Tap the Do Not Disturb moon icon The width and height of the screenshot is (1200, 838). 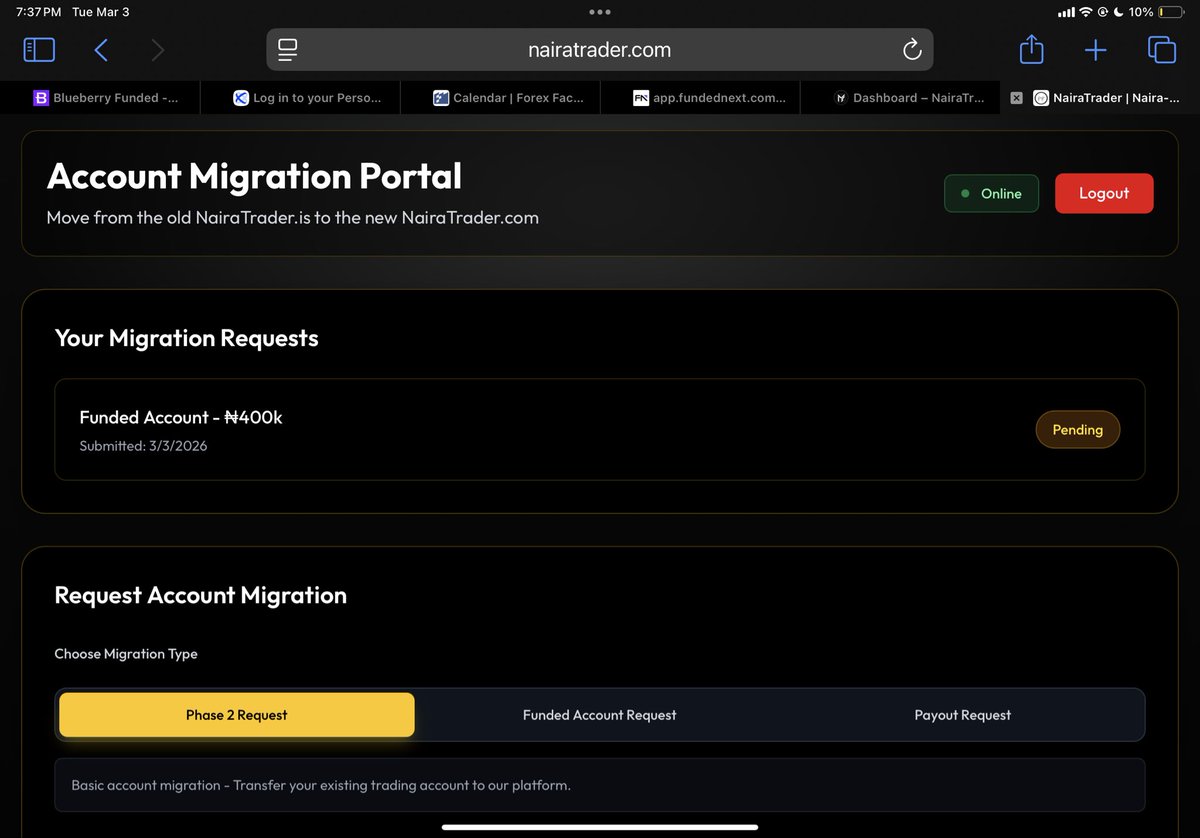coord(1118,12)
